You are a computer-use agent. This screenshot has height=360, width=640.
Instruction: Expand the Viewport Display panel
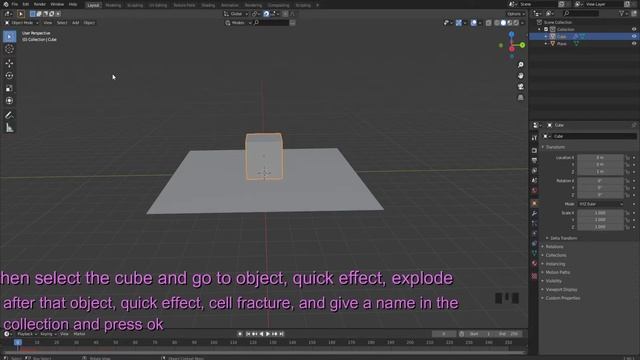[x=561, y=289]
